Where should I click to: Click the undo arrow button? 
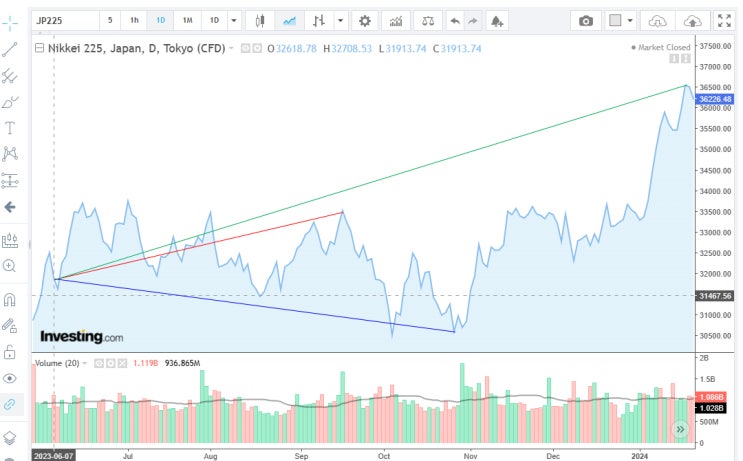point(455,21)
